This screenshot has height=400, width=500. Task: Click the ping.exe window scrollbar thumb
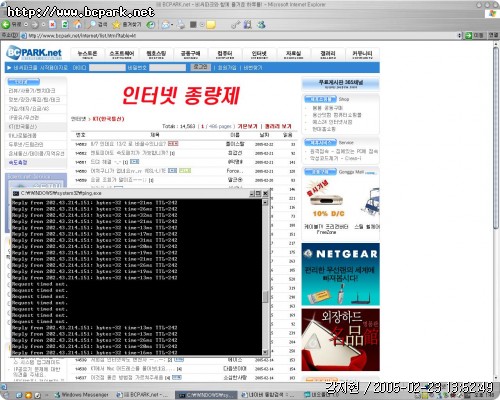265,297
